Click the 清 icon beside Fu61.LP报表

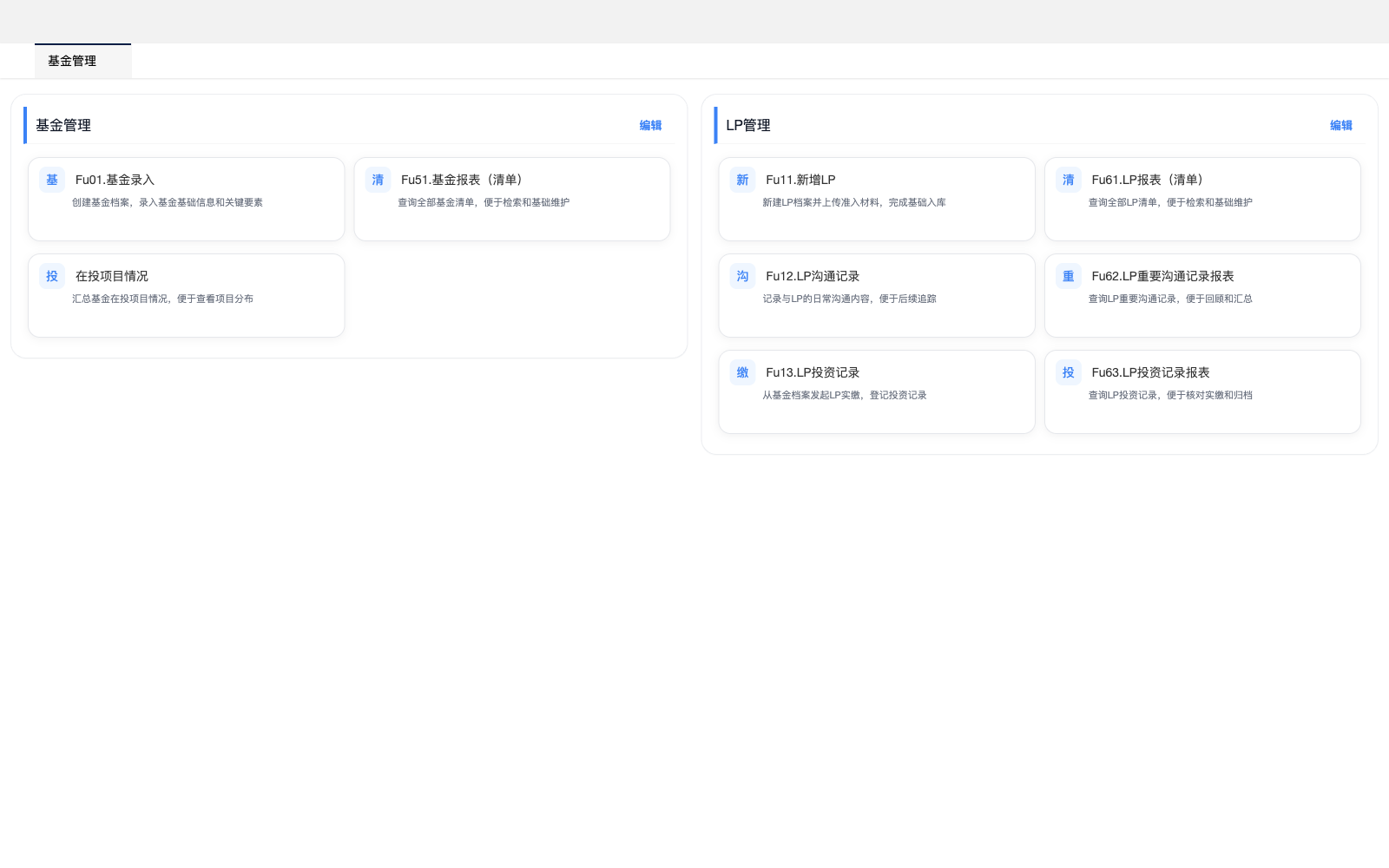point(1068,180)
